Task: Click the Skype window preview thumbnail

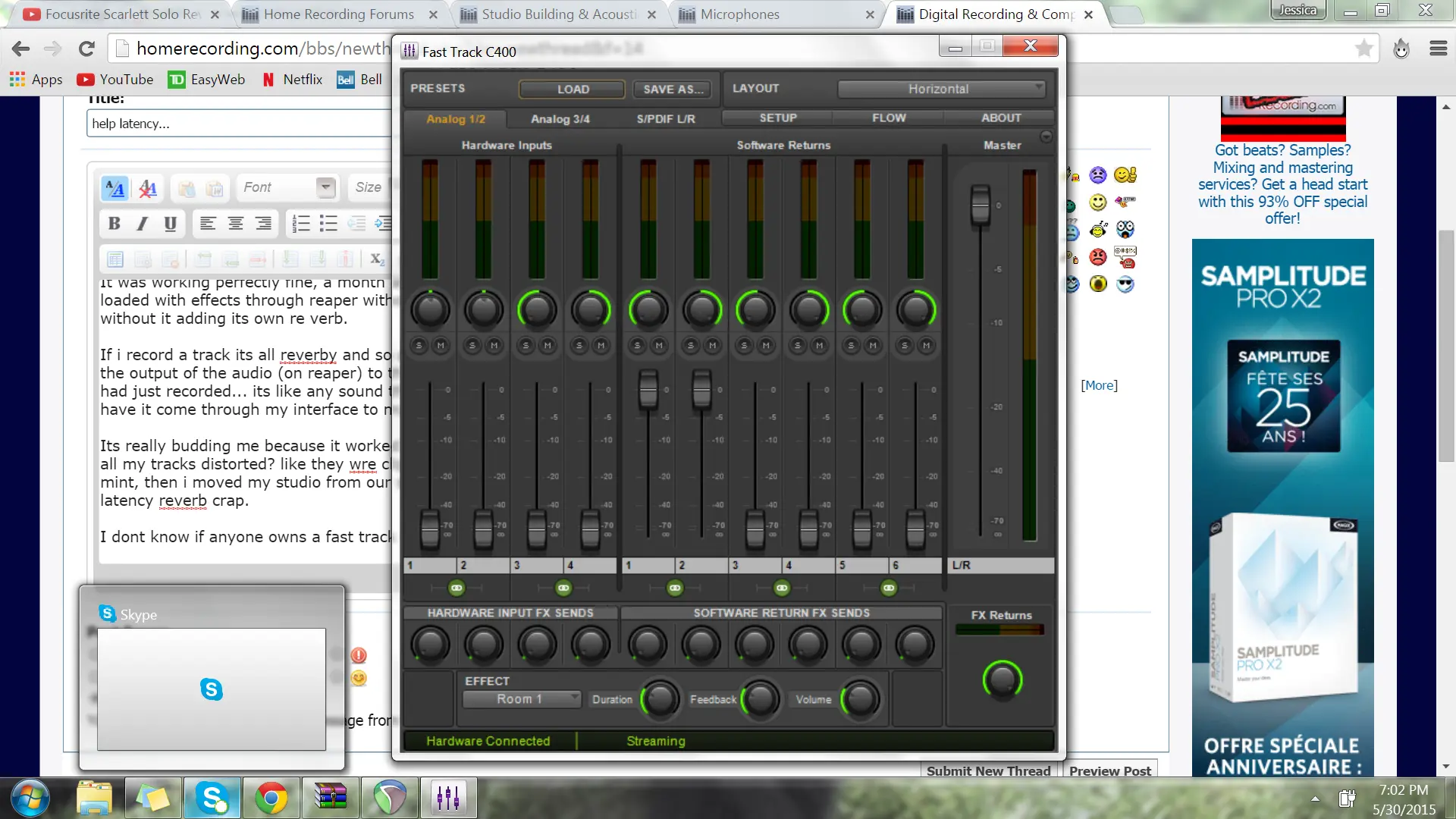Action: 212,689
